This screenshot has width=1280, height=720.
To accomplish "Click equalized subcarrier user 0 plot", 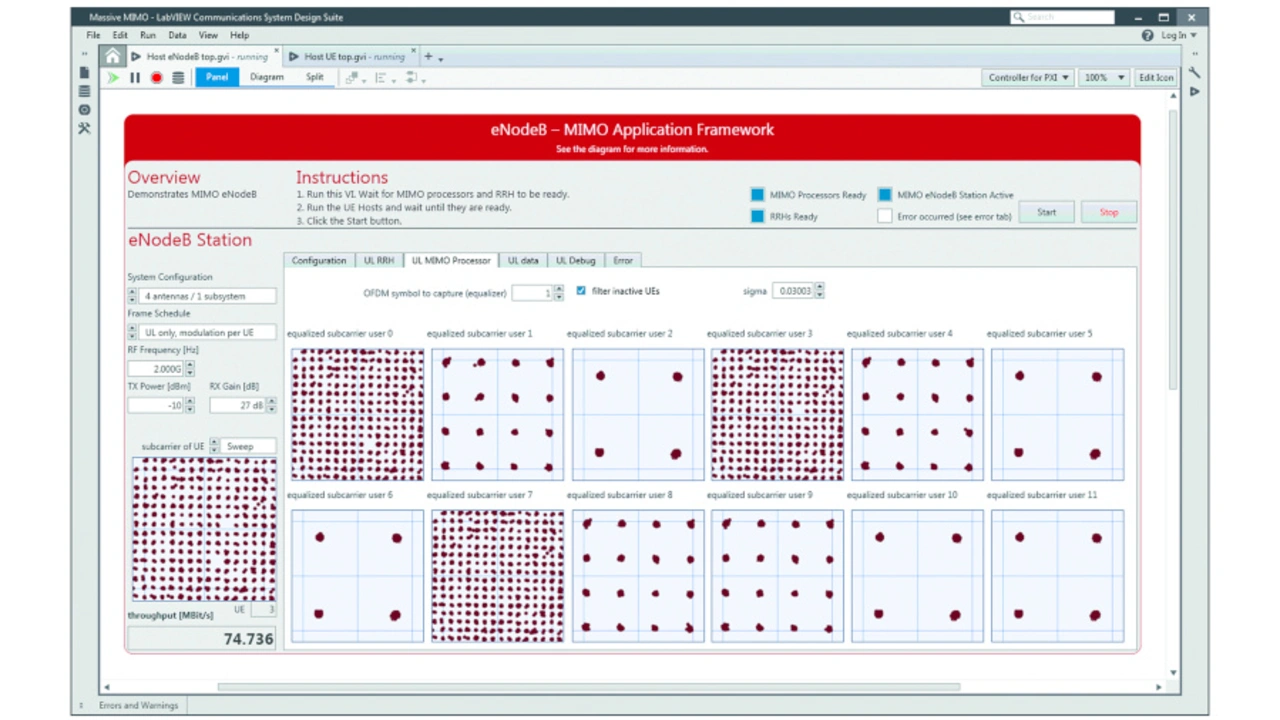I will (357, 414).
